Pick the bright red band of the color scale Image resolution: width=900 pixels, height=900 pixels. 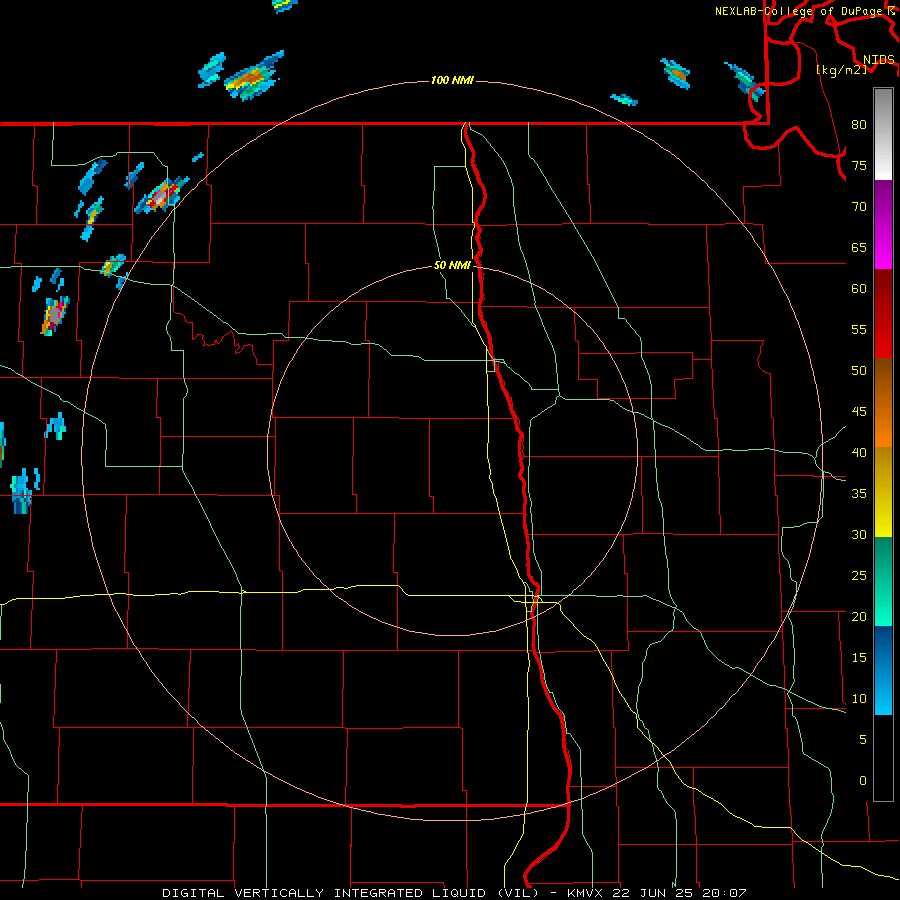883,313
